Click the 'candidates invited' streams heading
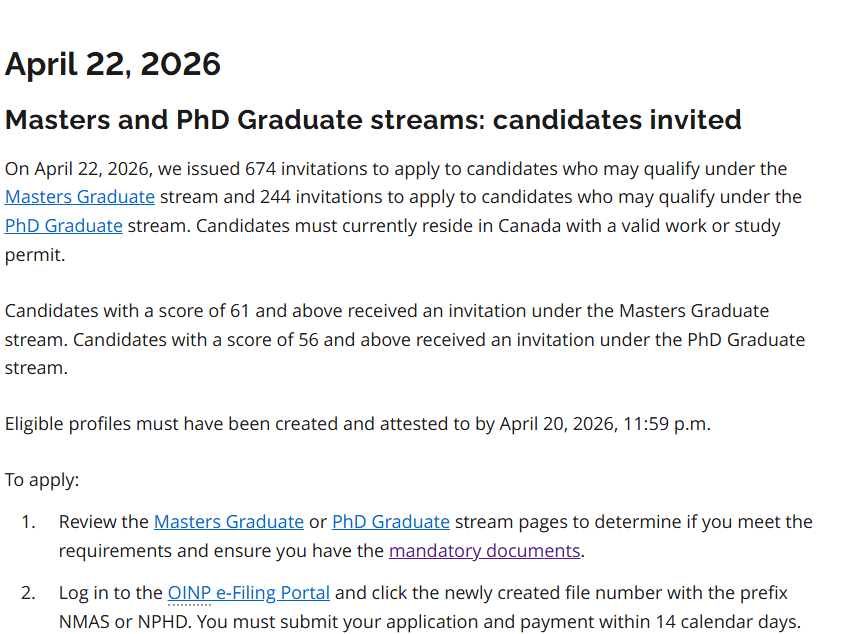 coord(373,120)
